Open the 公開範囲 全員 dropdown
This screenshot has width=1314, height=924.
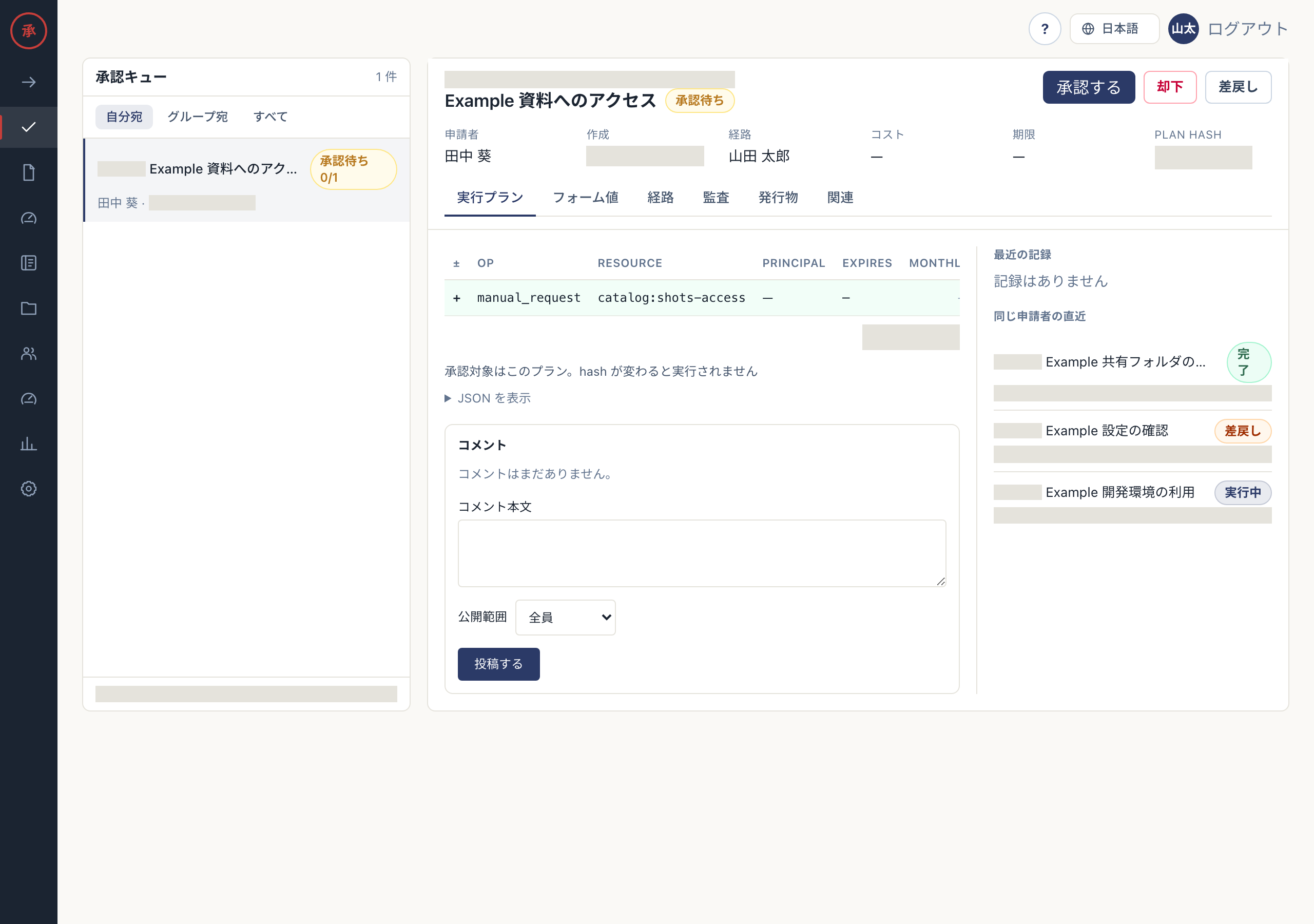pyautogui.click(x=565, y=617)
